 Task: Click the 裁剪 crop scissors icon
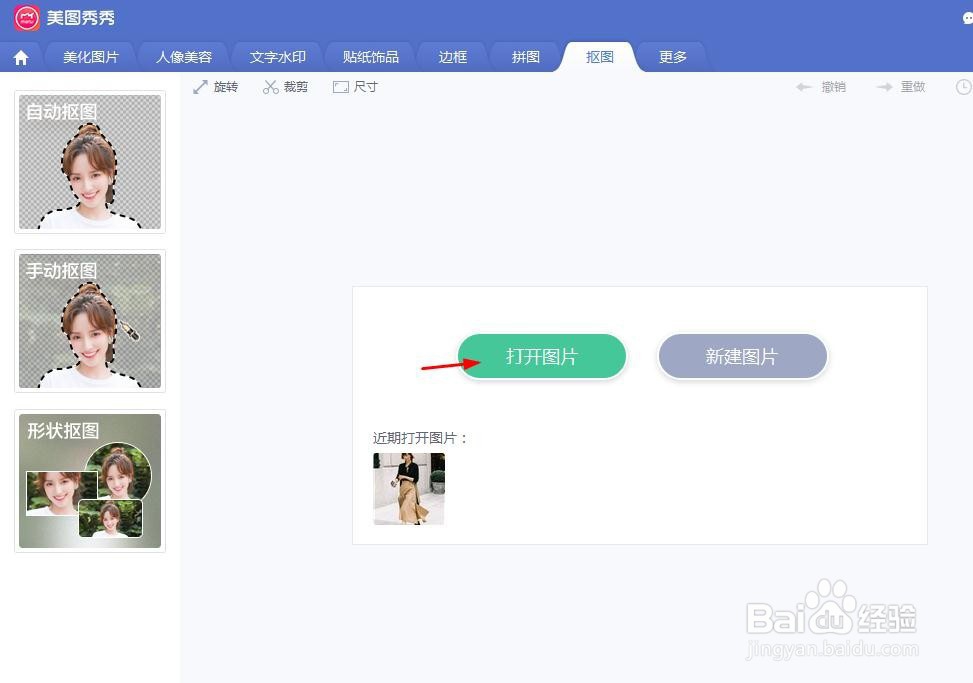(x=270, y=86)
